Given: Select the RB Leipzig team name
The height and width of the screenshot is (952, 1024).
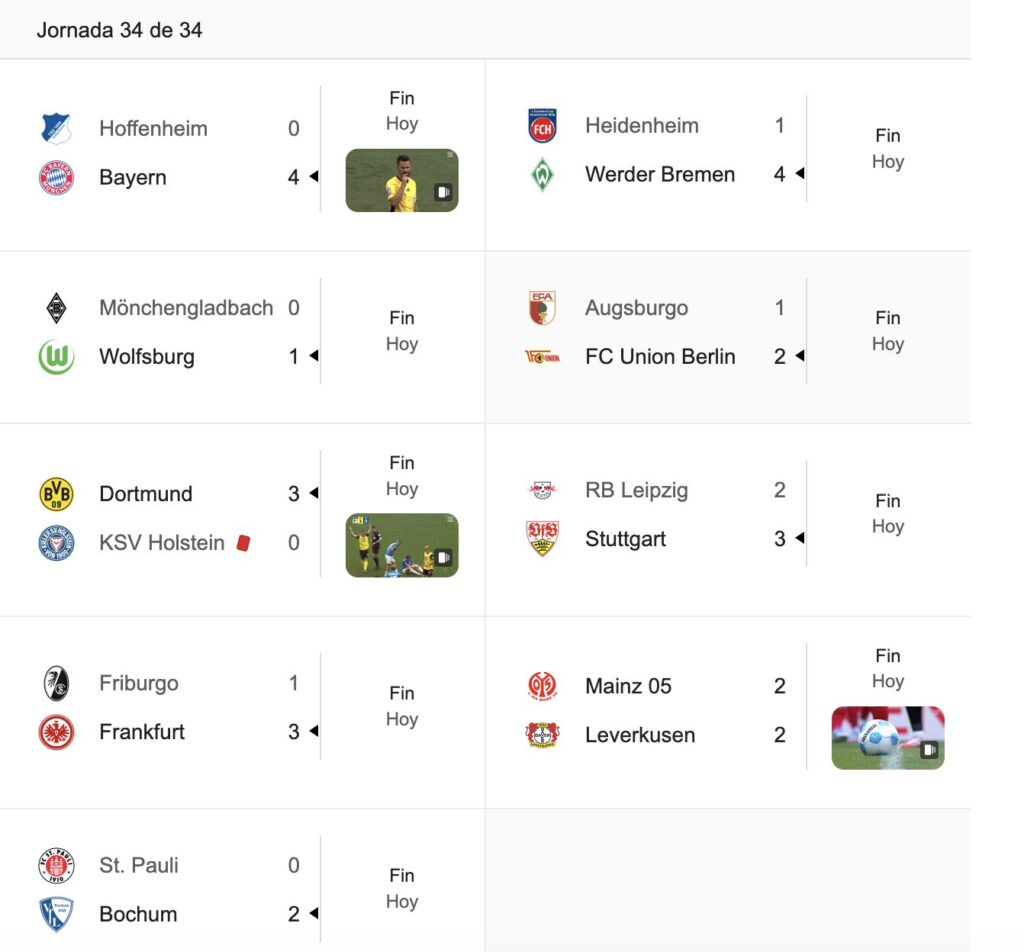Looking at the screenshot, I should tap(637, 490).
